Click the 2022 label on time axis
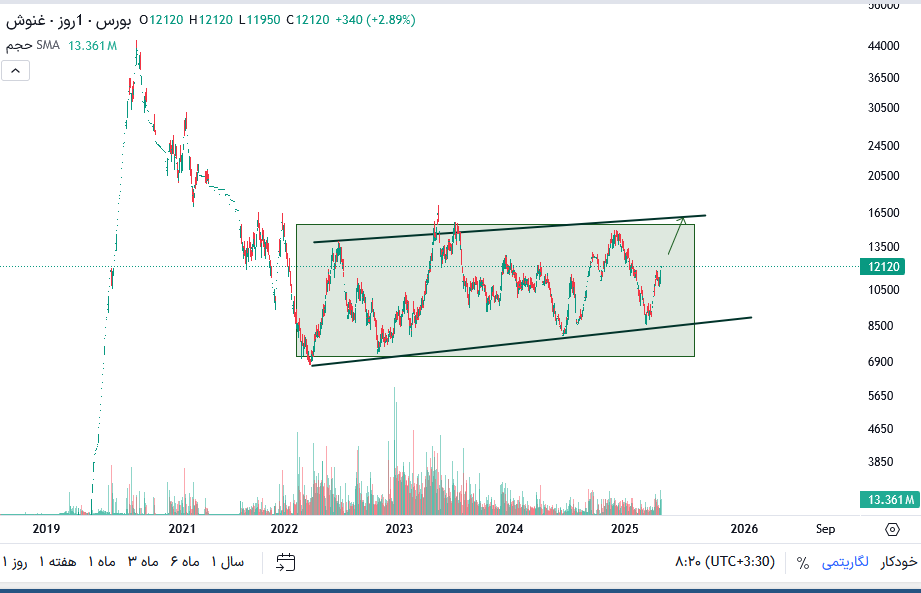Screen dimensions: 921x593 pyautogui.click(x=284, y=529)
